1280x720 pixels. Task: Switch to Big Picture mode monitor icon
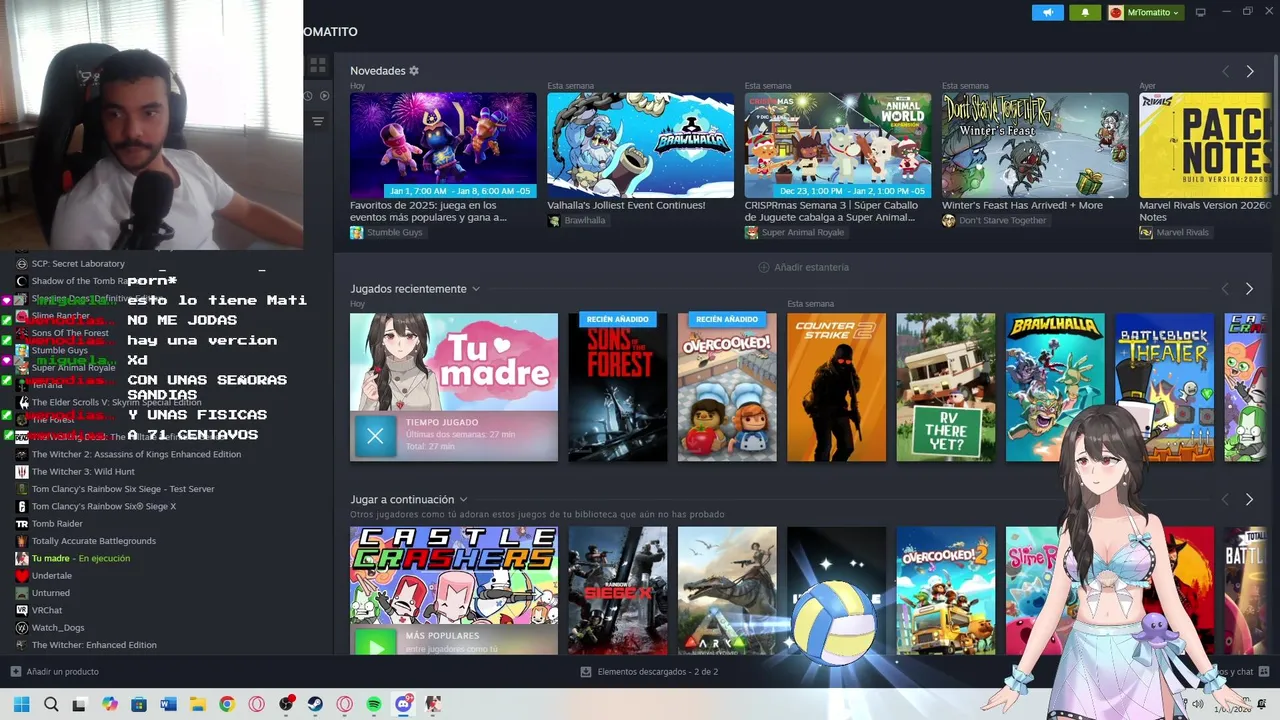(1201, 12)
